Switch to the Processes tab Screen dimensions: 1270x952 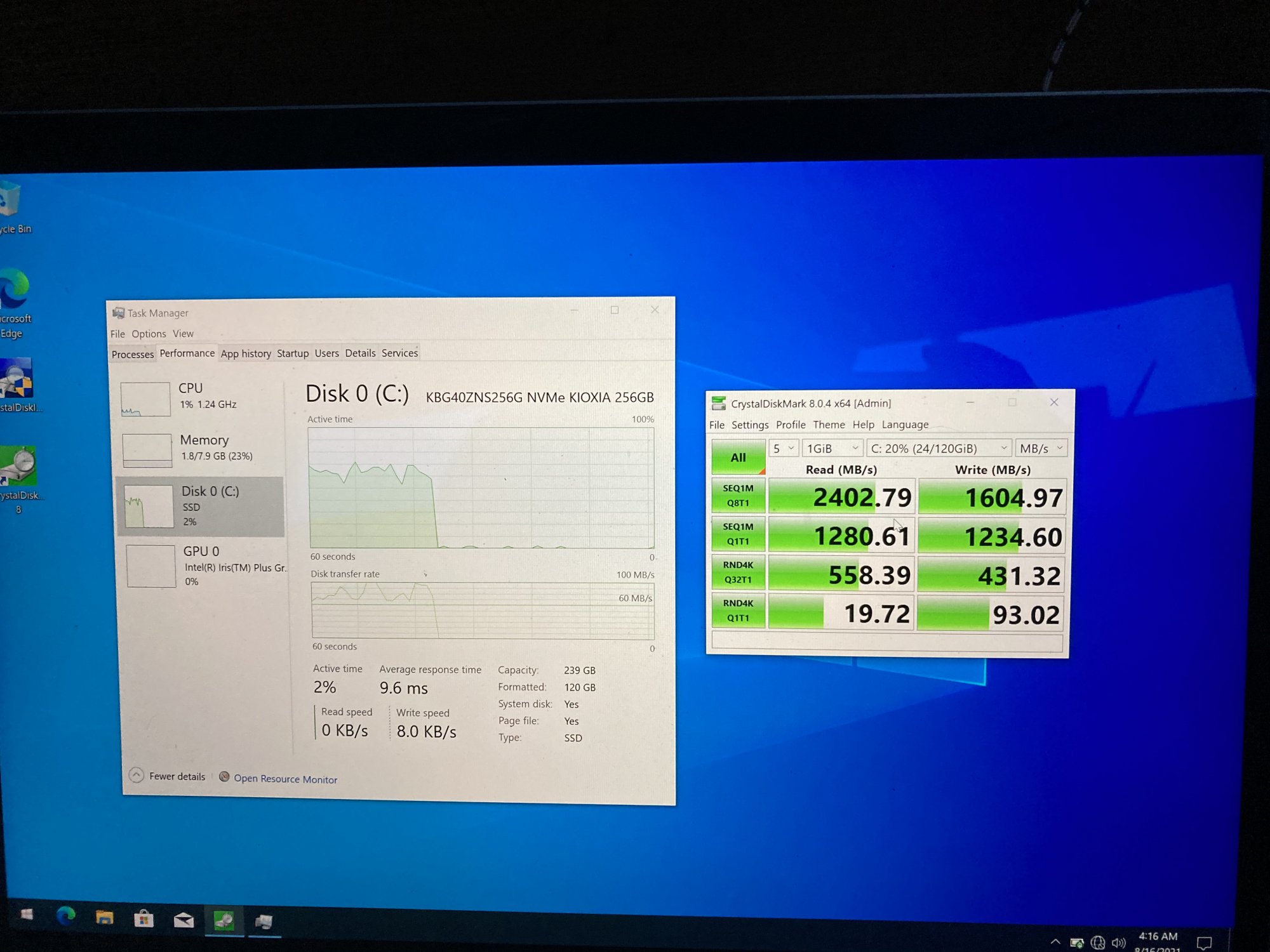tap(133, 354)
